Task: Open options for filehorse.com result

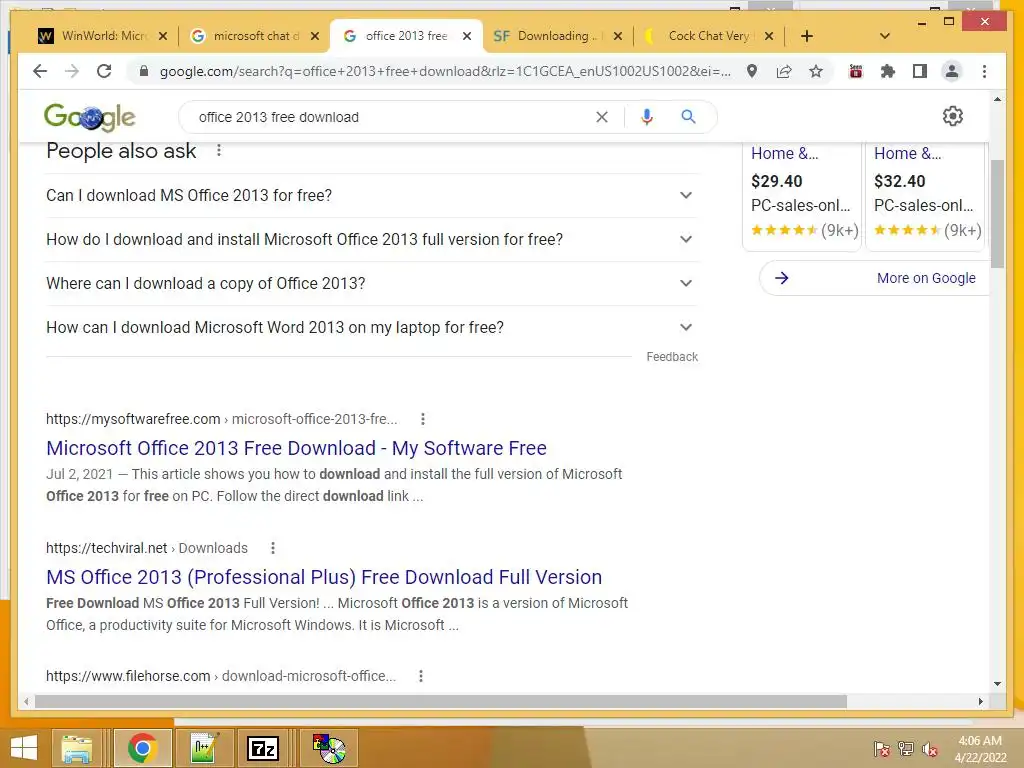Action: pos(421,676)
